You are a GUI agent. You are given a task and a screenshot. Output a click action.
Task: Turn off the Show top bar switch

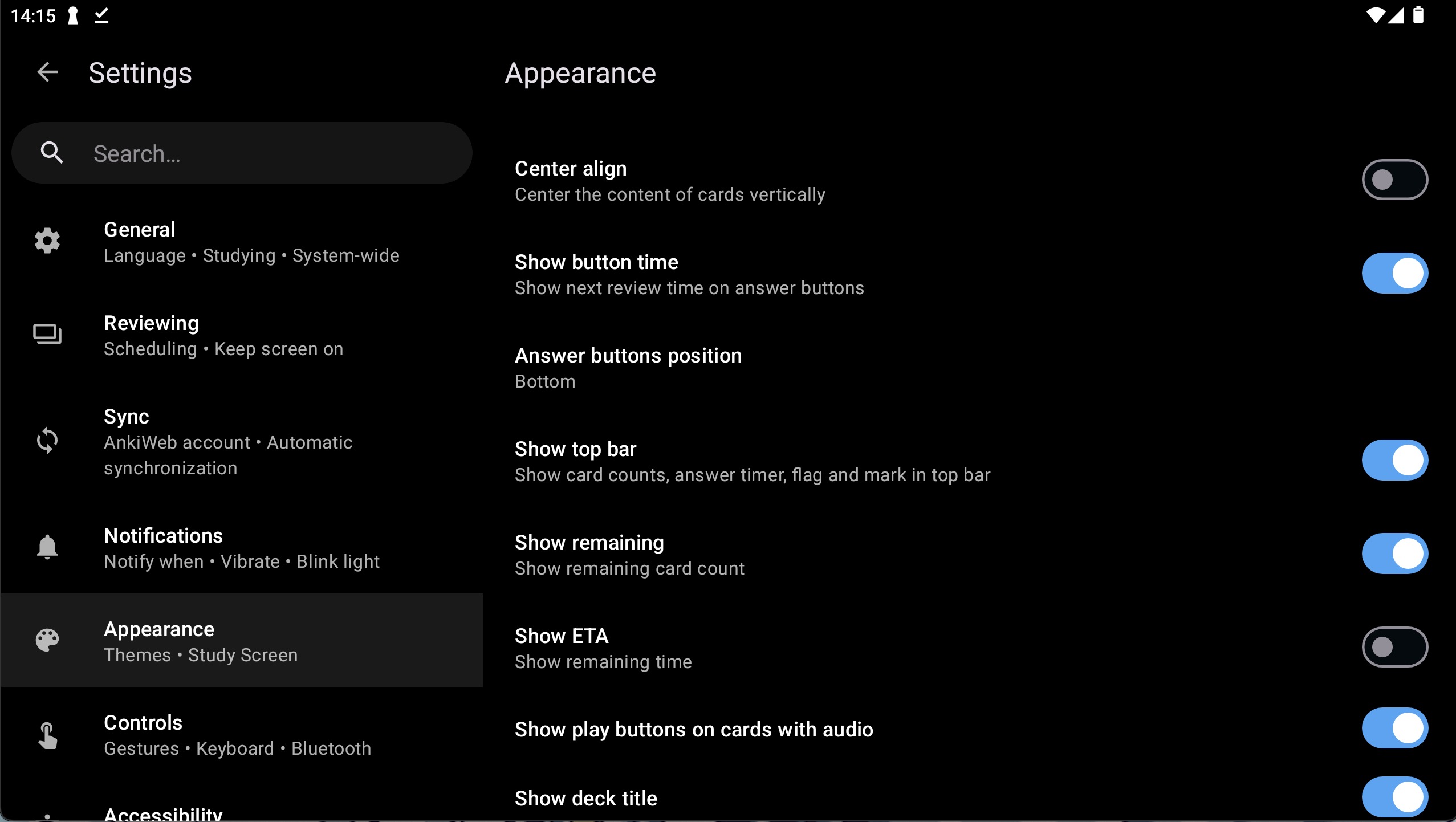point(1394,459)
